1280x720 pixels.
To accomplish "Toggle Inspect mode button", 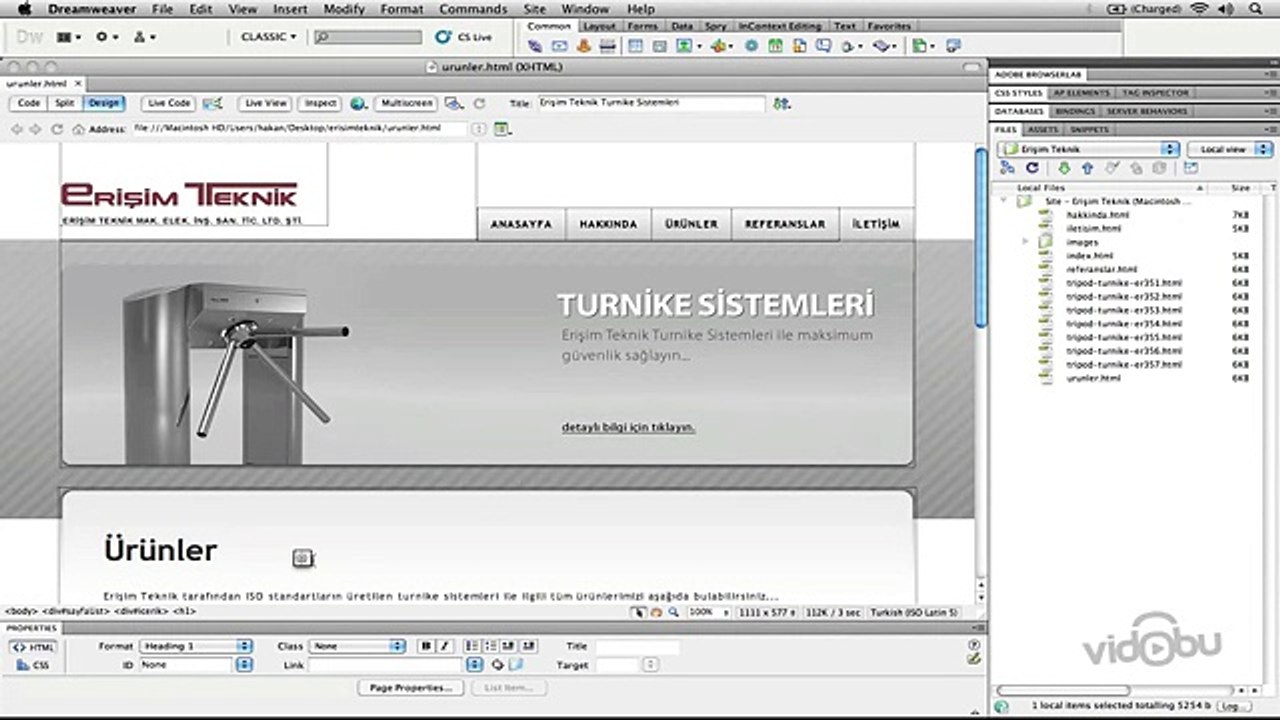I will tap(320, 103).
